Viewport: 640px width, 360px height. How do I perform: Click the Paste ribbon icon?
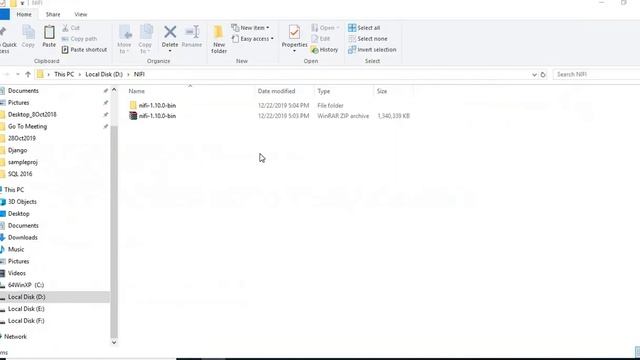tap(49, 36)
